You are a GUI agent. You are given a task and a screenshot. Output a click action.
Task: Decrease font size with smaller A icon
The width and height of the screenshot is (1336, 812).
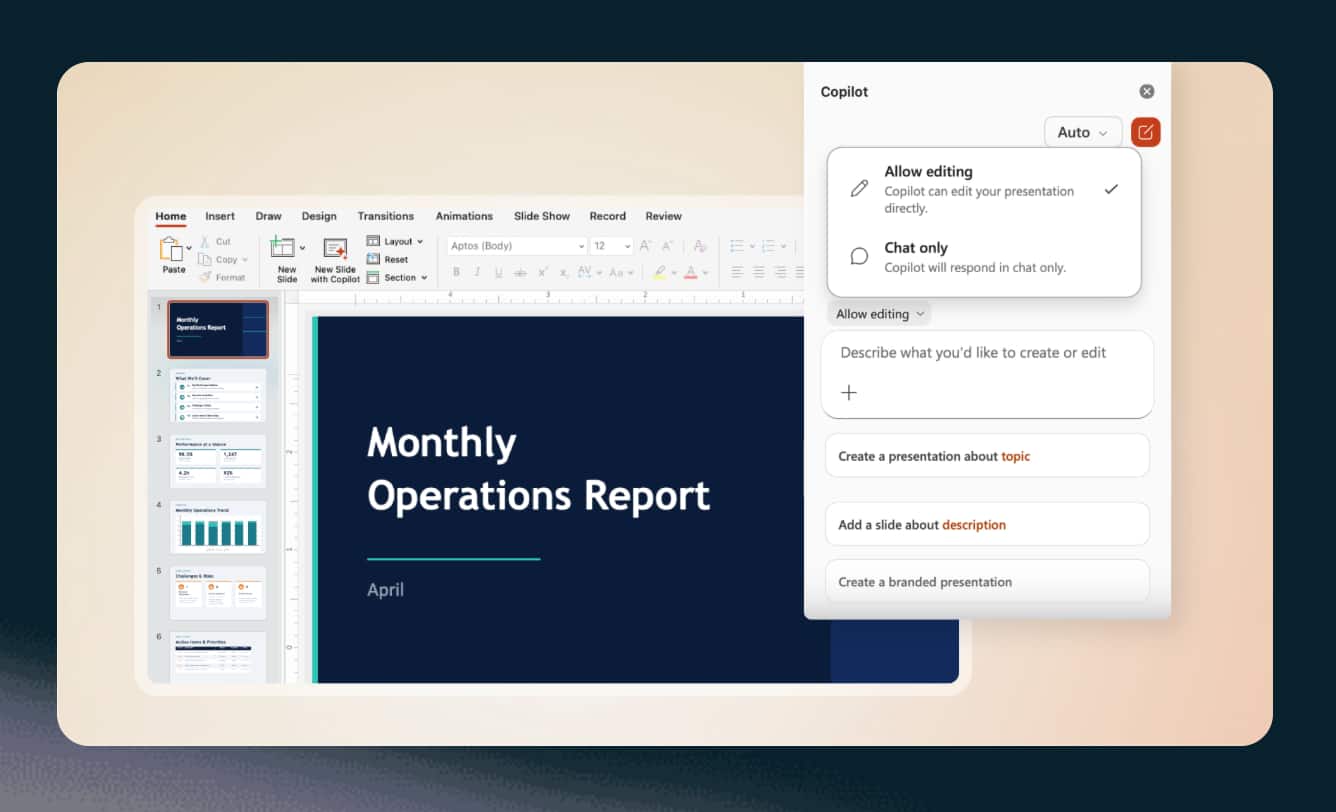(667, 246)
